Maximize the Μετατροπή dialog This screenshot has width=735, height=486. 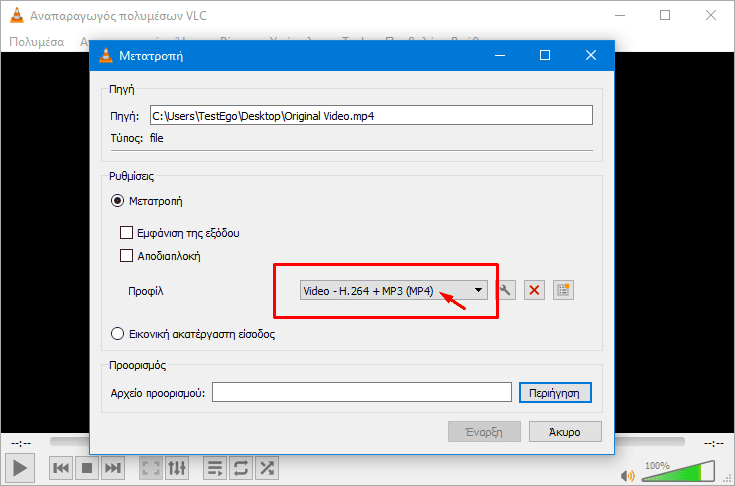[545, 55]
